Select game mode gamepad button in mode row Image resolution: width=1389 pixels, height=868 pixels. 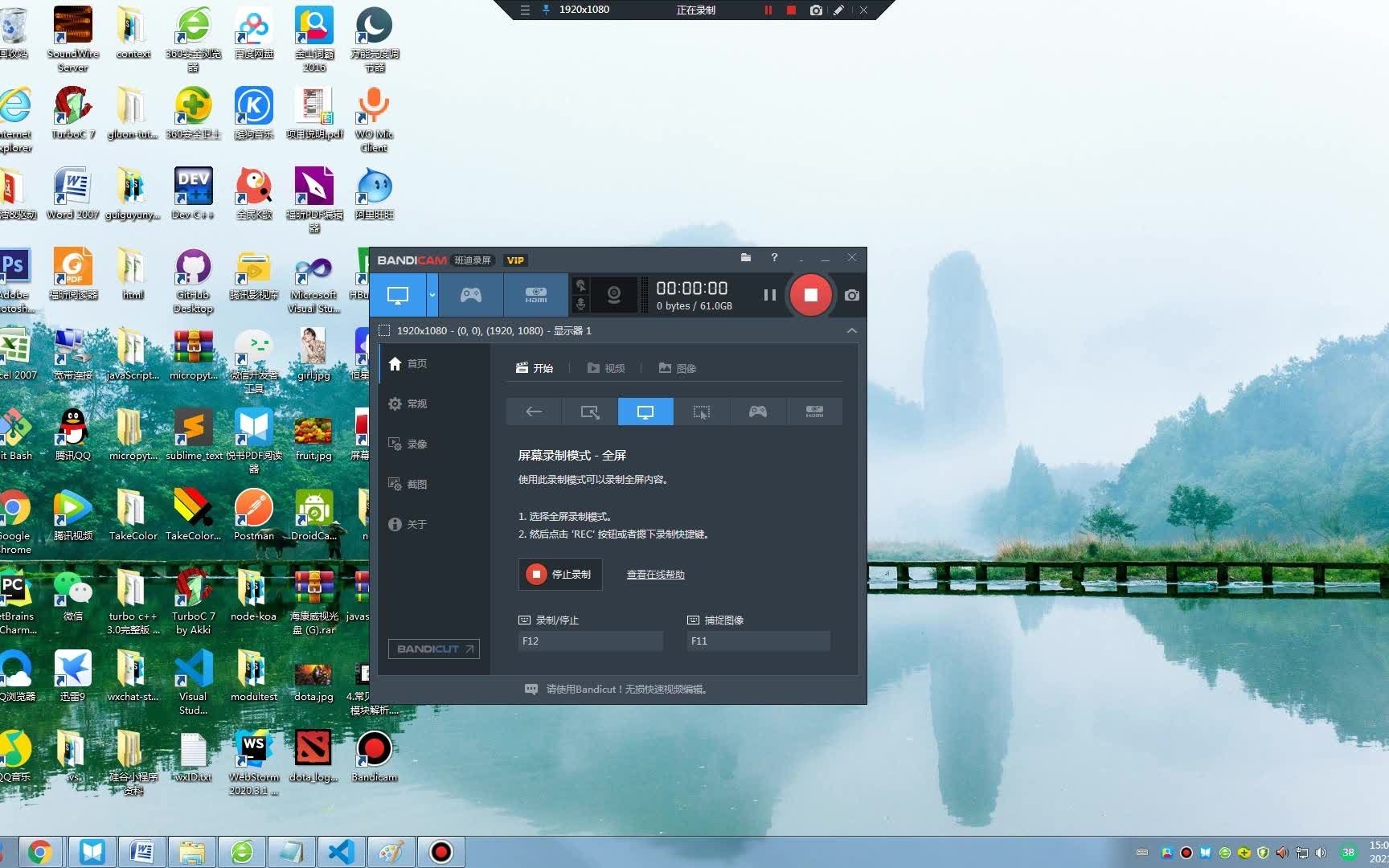tap(758, 411)
